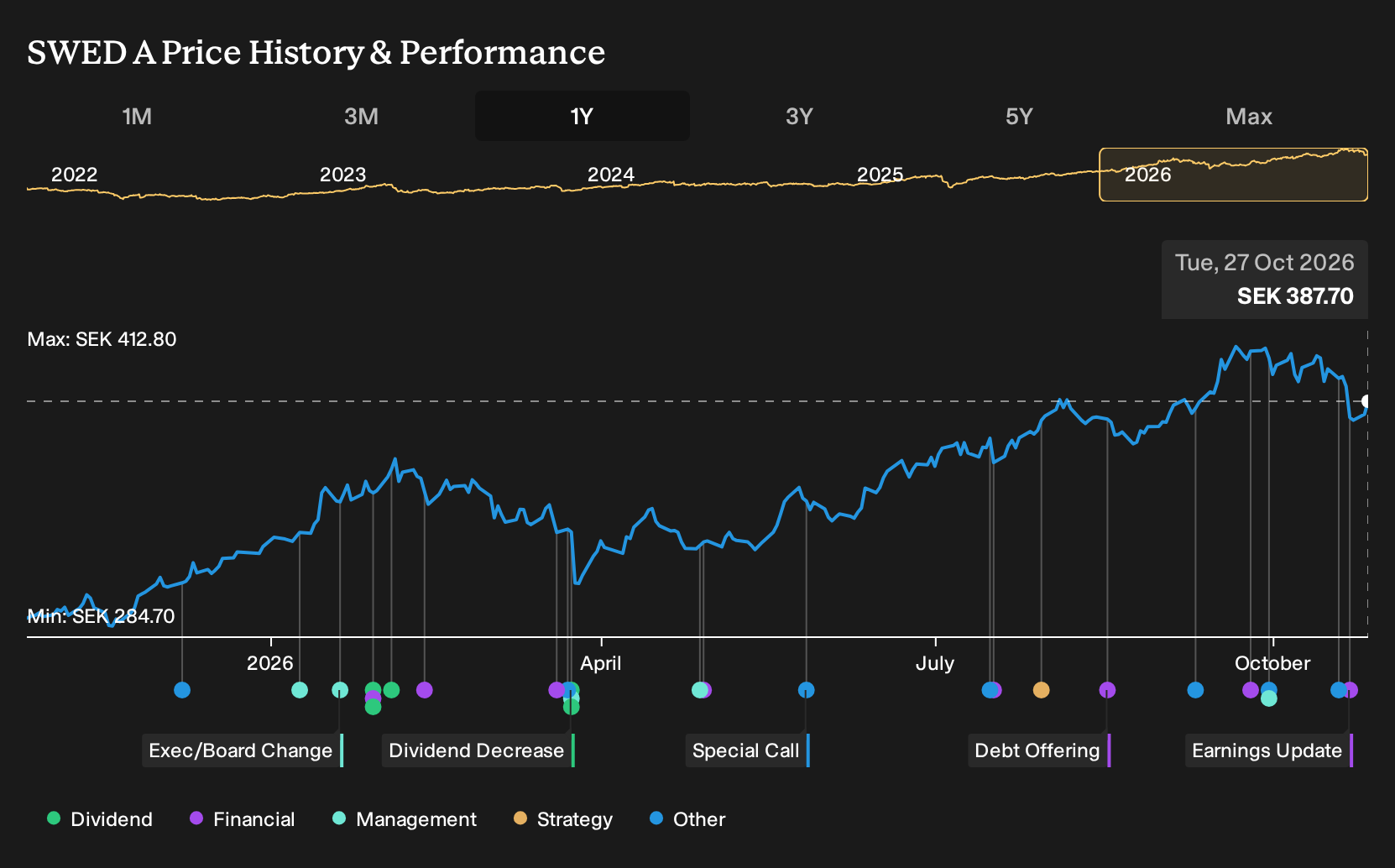
Task: Click the leftmost blue Other event marker
Action: (182, 690)
